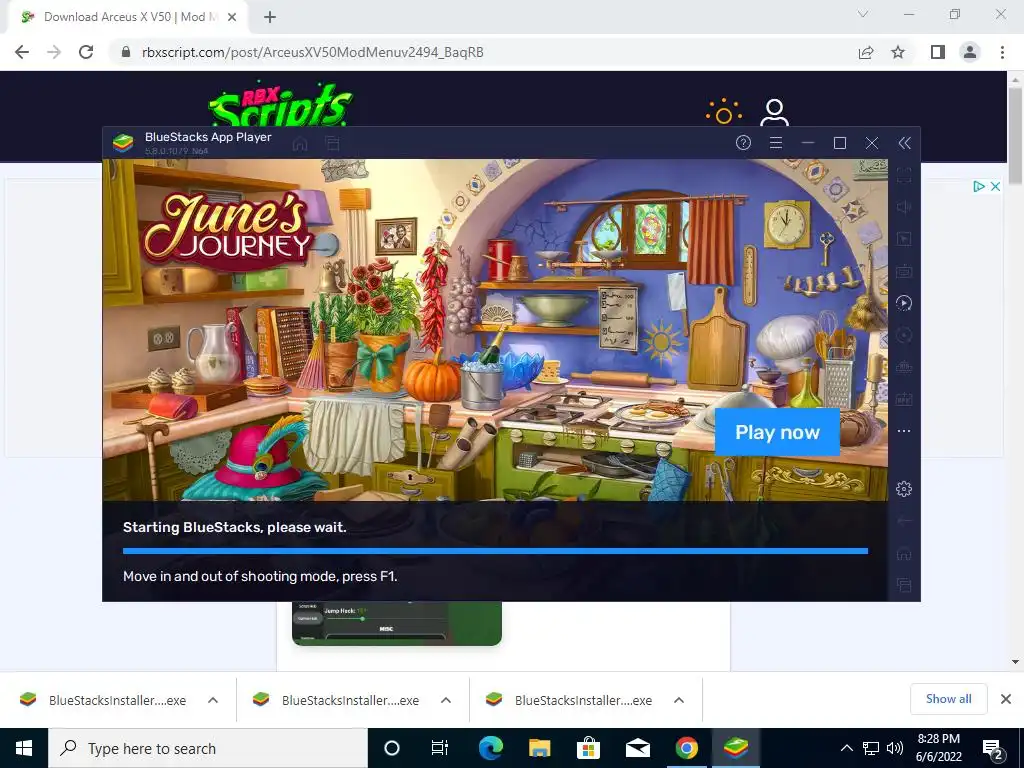View site info via the padlock icon
Screen dimensions: 1024x768
(x=126, y=52)
